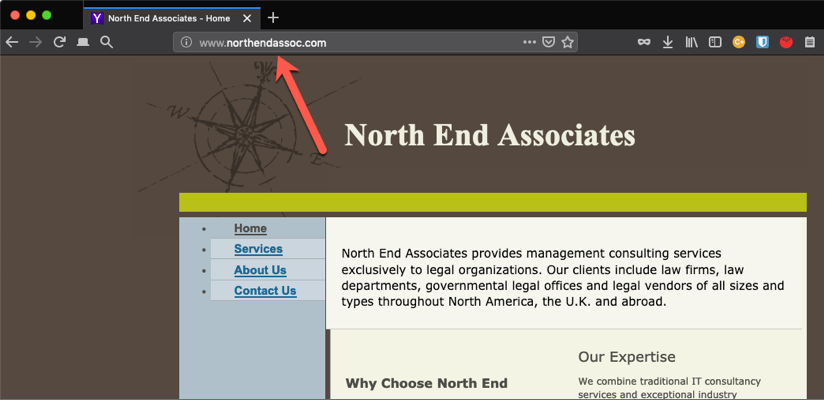Click the paragraph starting 'North End Associates provides'
The width and height of the screenshot is (824, 400).
click(563, 278)
